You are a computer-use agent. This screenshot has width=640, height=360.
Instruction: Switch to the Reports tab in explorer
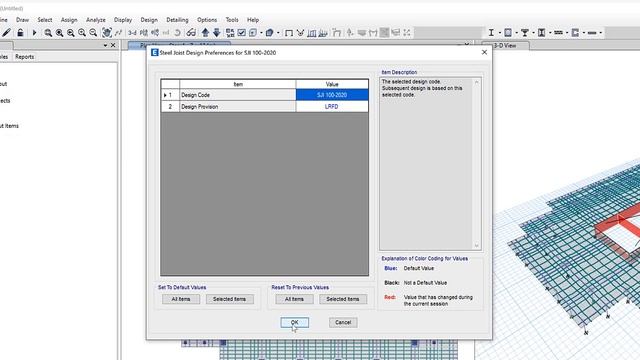[x=24, y=57]
